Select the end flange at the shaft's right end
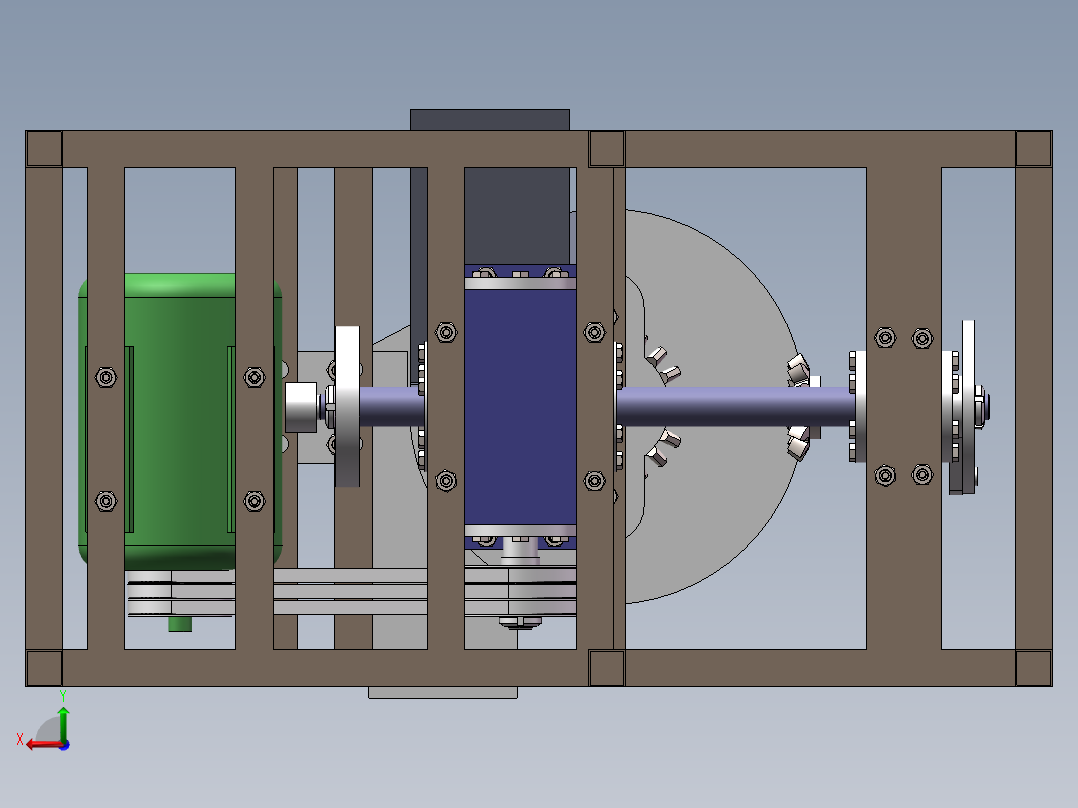Viewport: 1078px width, 808px height. (x=968, y=406)
